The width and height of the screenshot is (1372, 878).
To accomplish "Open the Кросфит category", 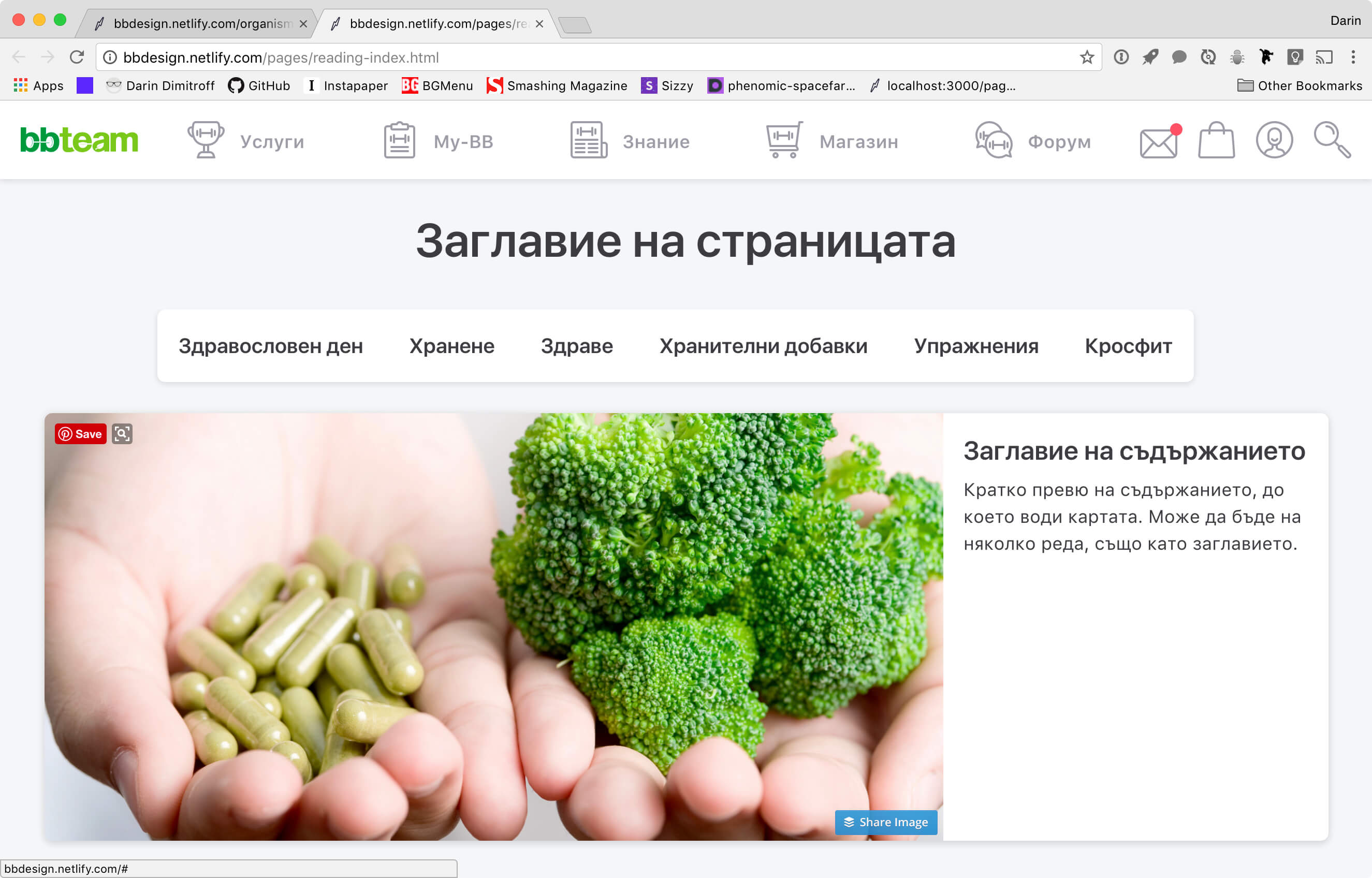I will click(x=1128, y=346).
